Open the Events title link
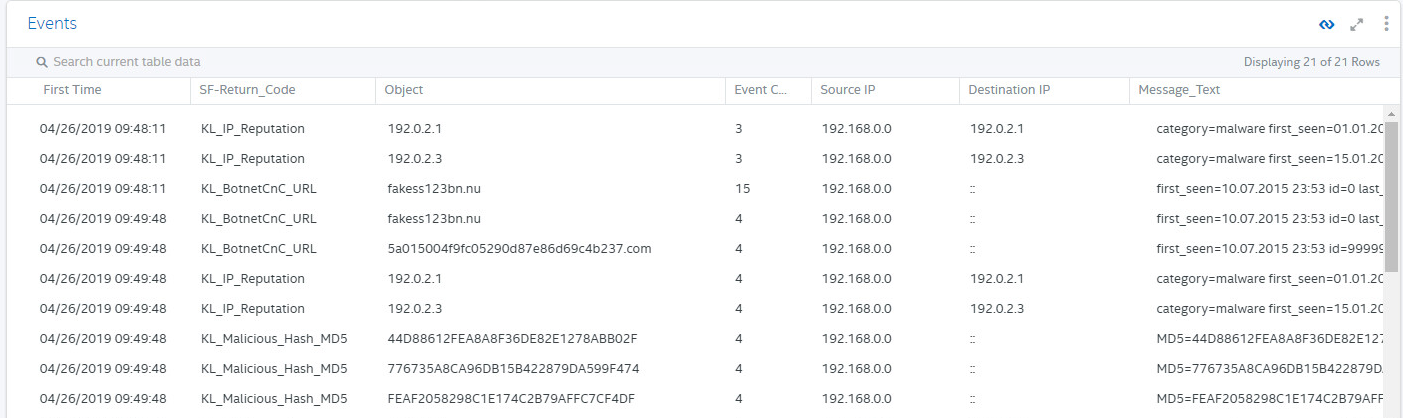 tap(52, 24)
